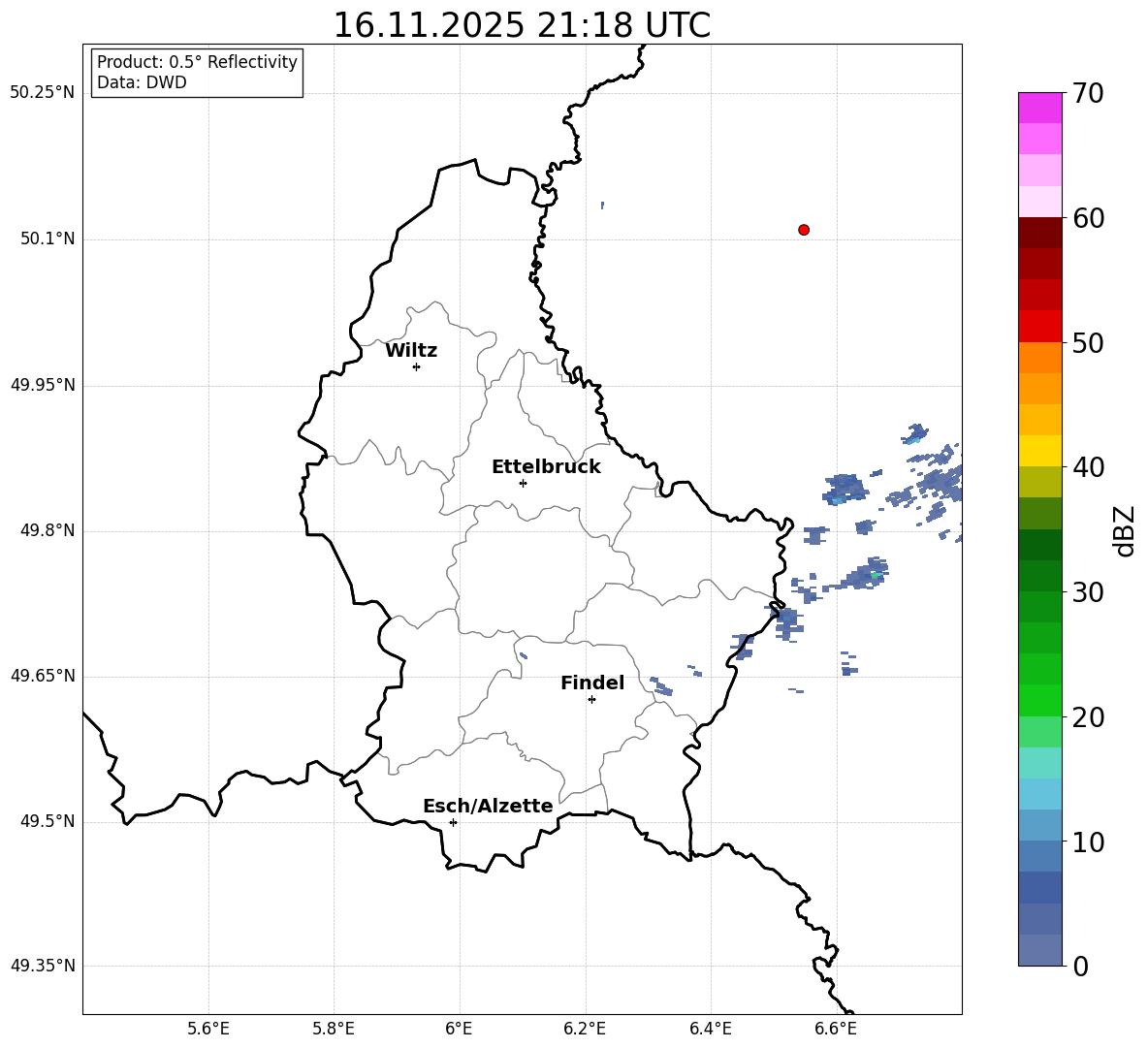The image size is (1148, 1048).
Task: Click the 49.8°N latitude label
Action: (x=48, y=530)
